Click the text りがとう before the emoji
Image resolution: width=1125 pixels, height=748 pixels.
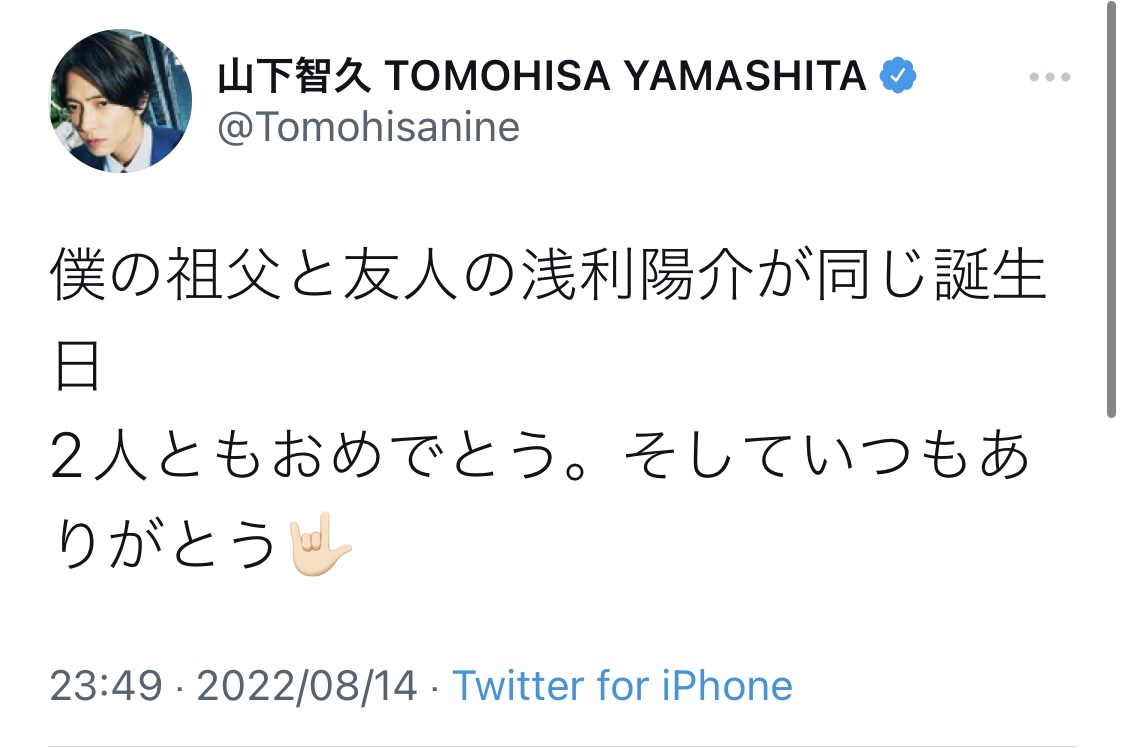pyautogui.click(x=163, y=546)
